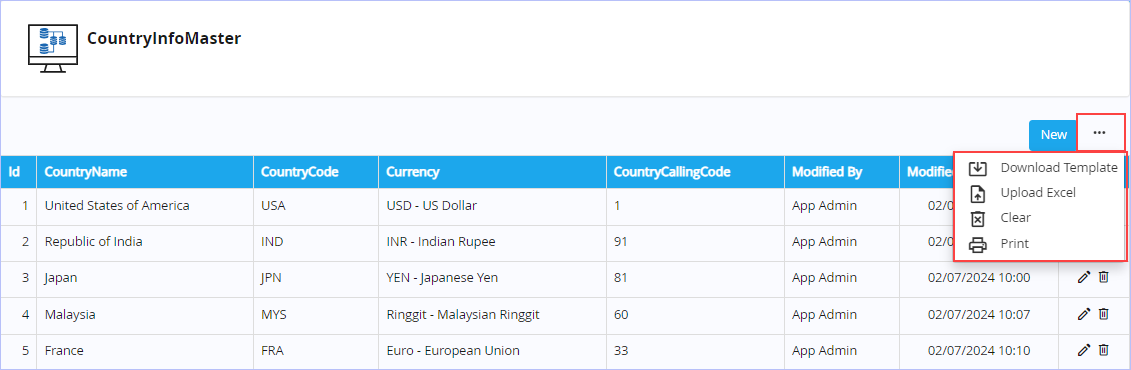Select Download Template from the menu

pyautogui.click(x=1059, y=168)
